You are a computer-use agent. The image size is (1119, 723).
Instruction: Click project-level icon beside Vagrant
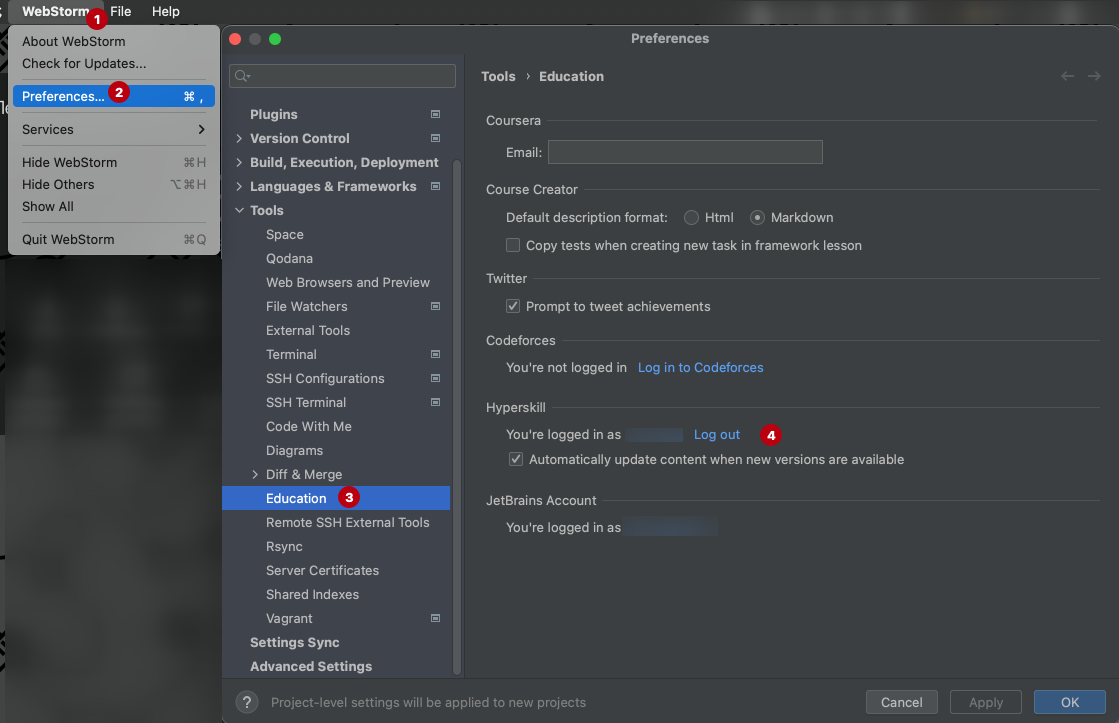click(x=435, y=618)
